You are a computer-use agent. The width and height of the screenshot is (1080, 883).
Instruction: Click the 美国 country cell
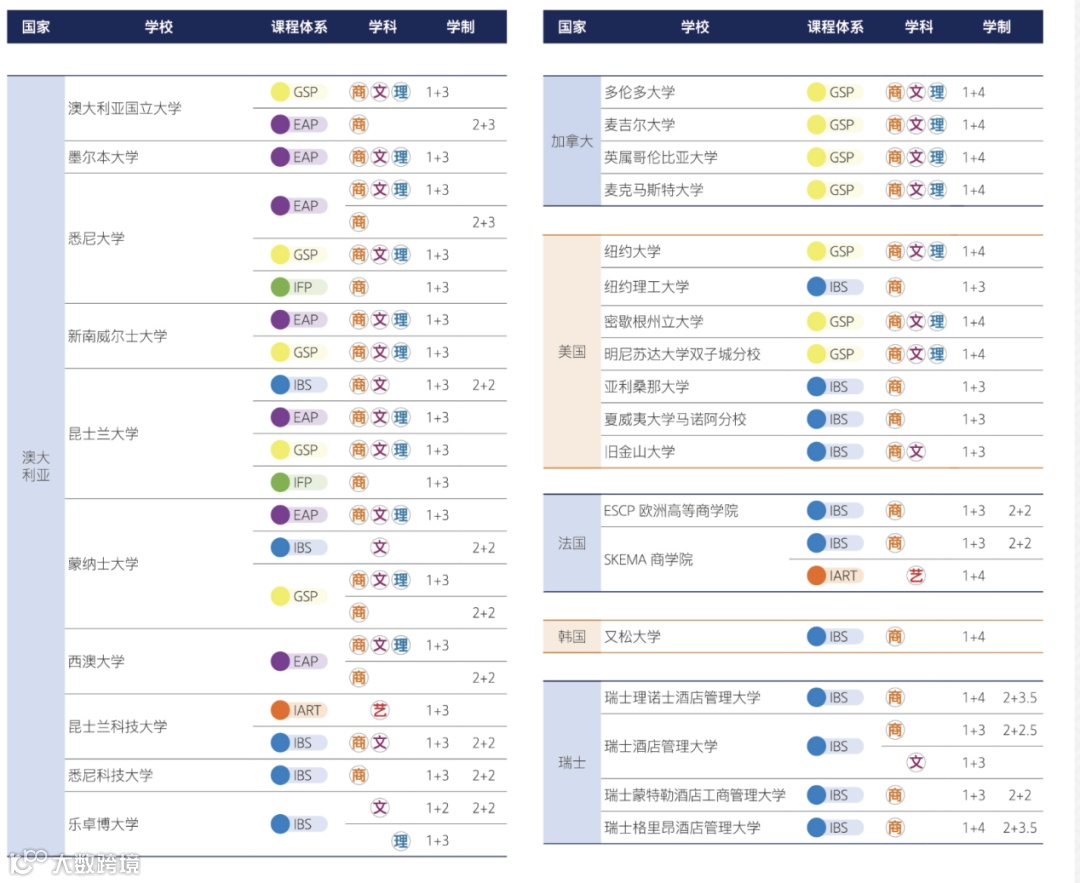pyautogui.click(x=572, y=352)
